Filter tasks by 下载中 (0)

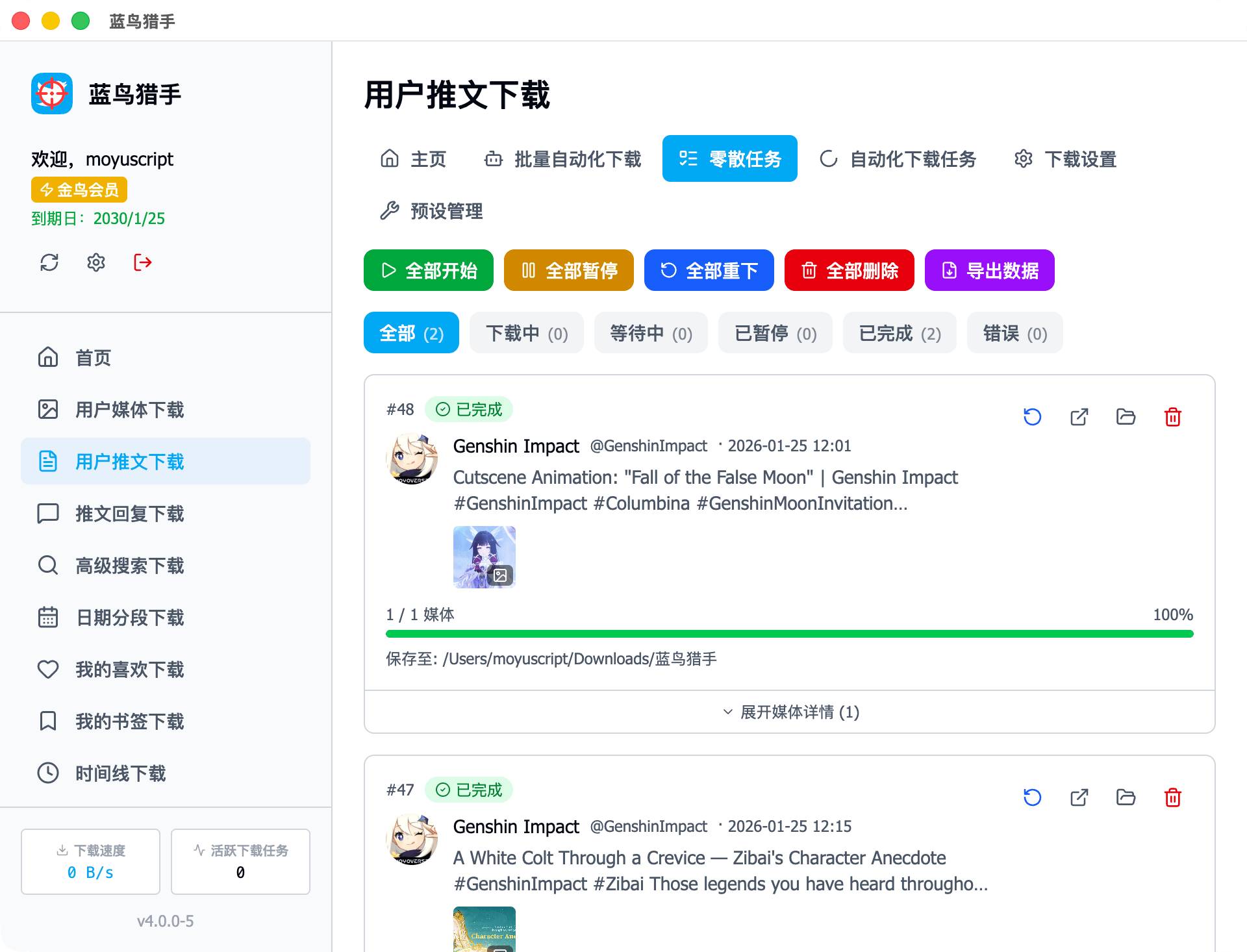pos(527,333)
